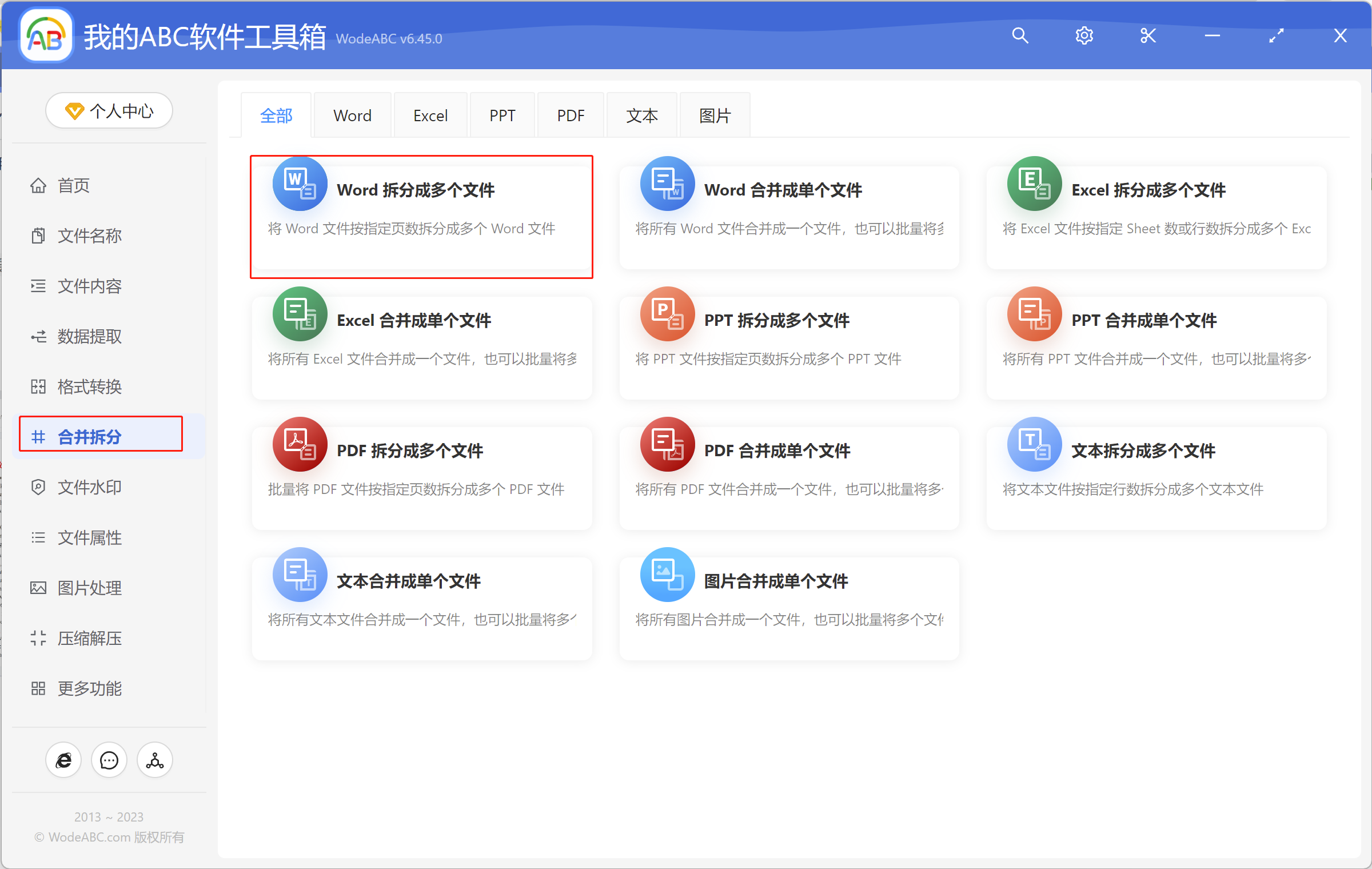Open the share icon at bottom left
Viewport: 1372px width, 869px height.
tap(154, 760)
